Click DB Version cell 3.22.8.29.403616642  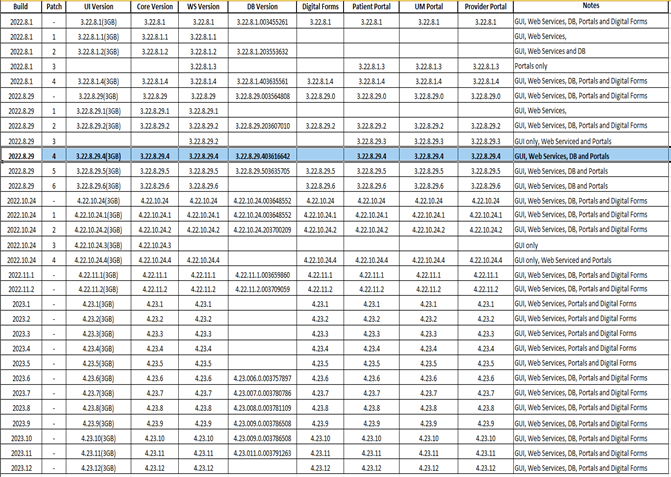262,157
